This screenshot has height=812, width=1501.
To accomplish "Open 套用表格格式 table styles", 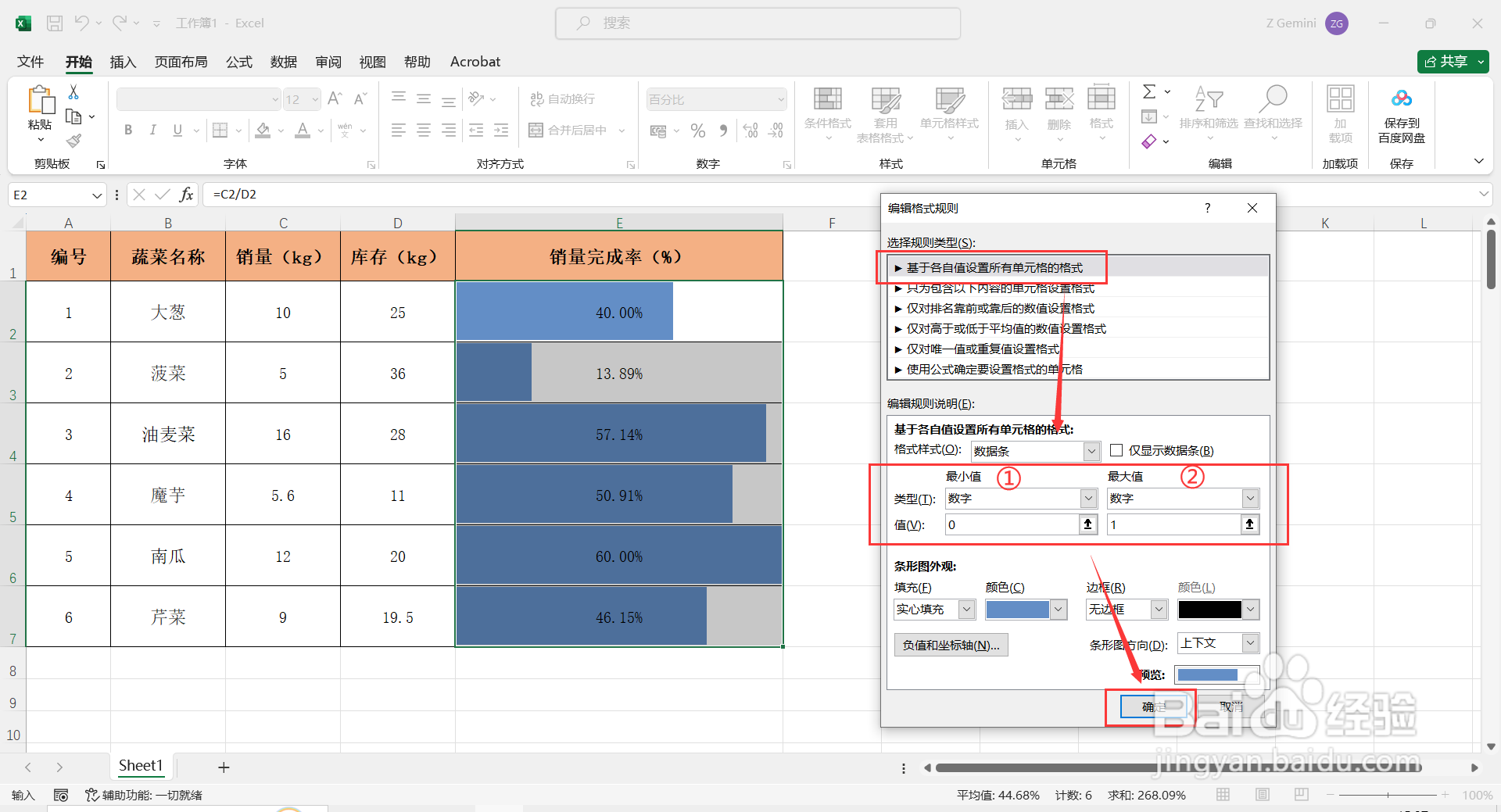I will 885,115.
